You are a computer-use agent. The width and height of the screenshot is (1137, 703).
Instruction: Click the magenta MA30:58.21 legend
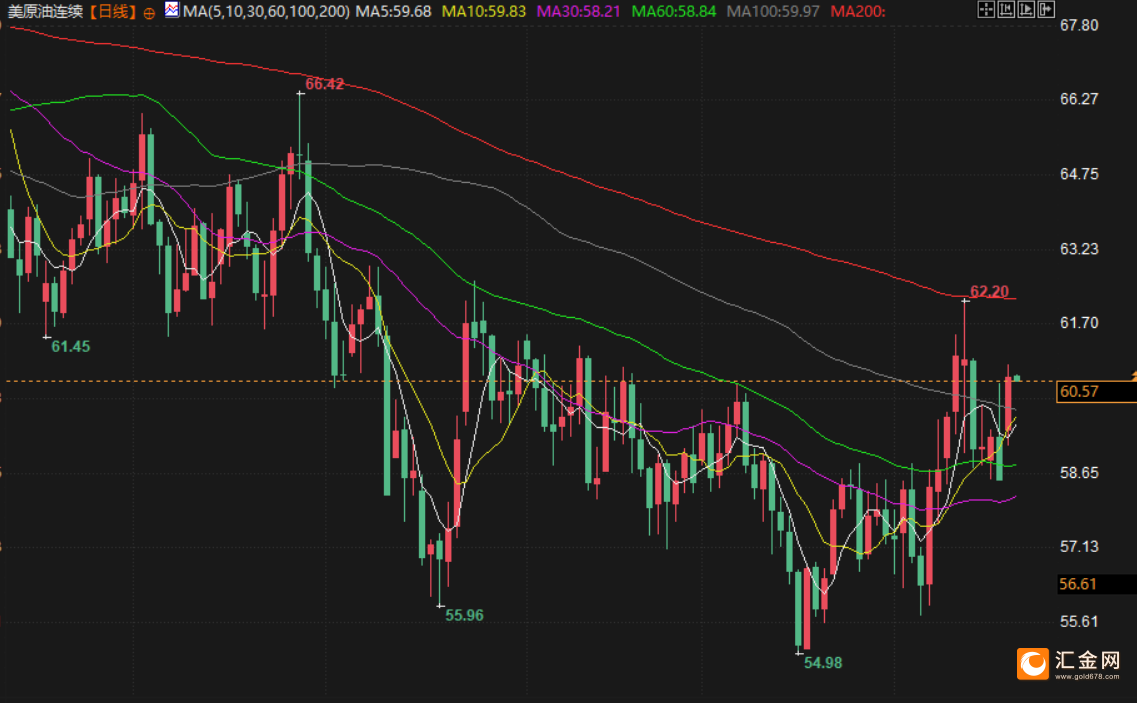[579, 12]
